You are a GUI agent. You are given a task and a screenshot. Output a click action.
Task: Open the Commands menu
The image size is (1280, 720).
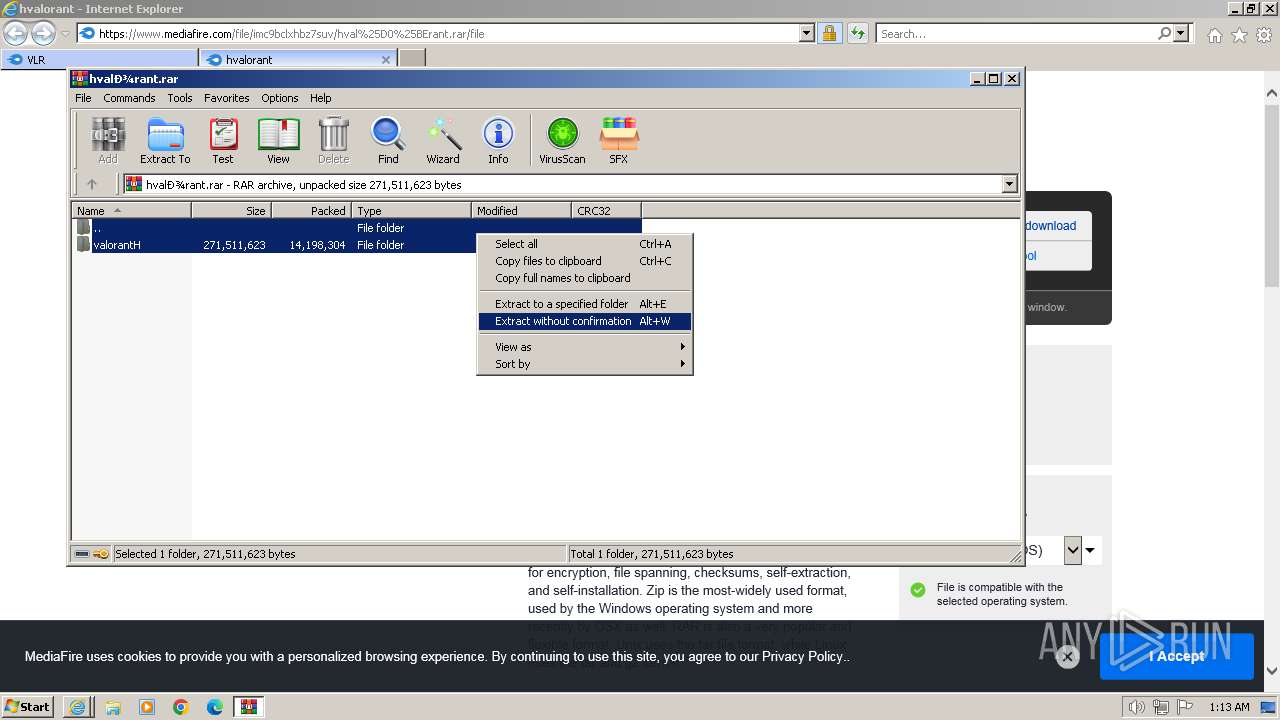[x=129, y=98]
